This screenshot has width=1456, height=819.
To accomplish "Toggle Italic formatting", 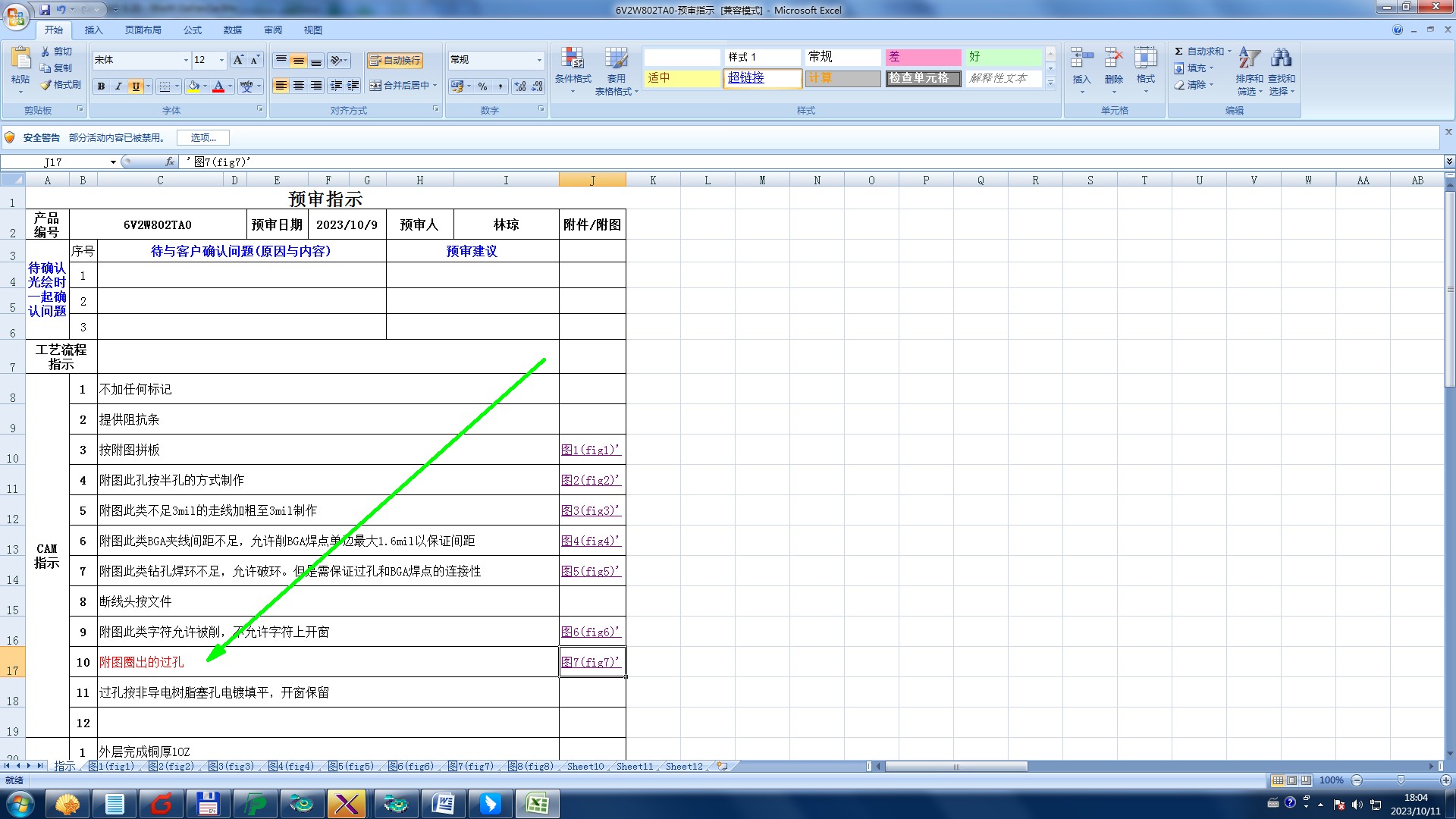I will (x=118, y=86).
